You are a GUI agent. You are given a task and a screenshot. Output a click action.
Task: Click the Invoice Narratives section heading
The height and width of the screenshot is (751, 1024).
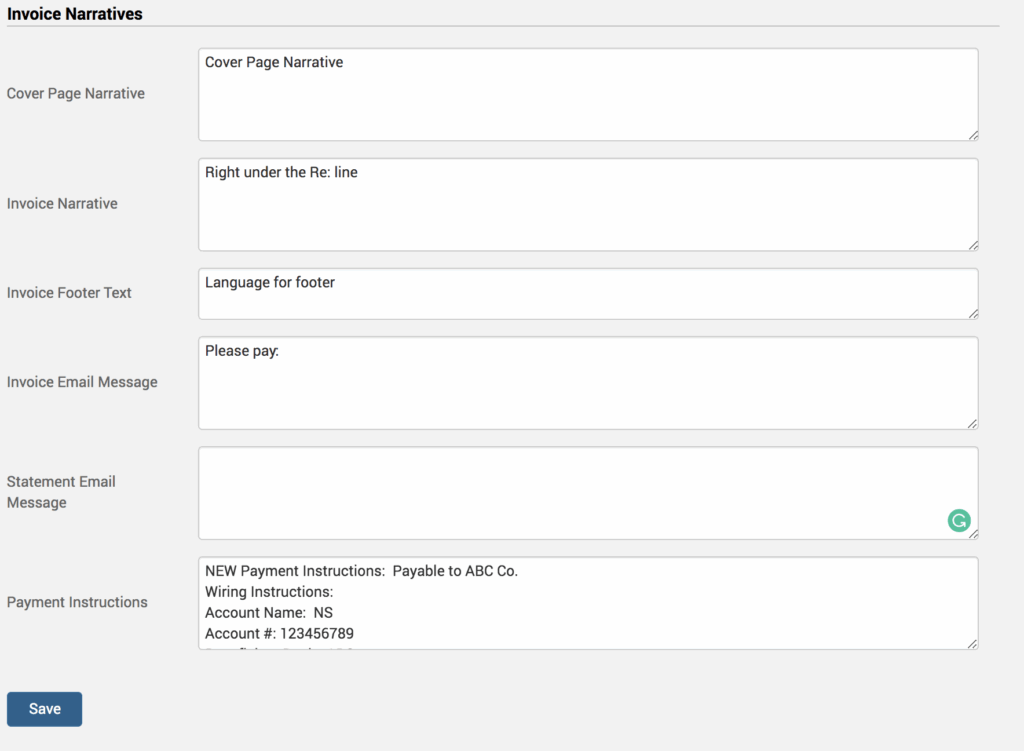pyautogui.click(x=74, y=13)
